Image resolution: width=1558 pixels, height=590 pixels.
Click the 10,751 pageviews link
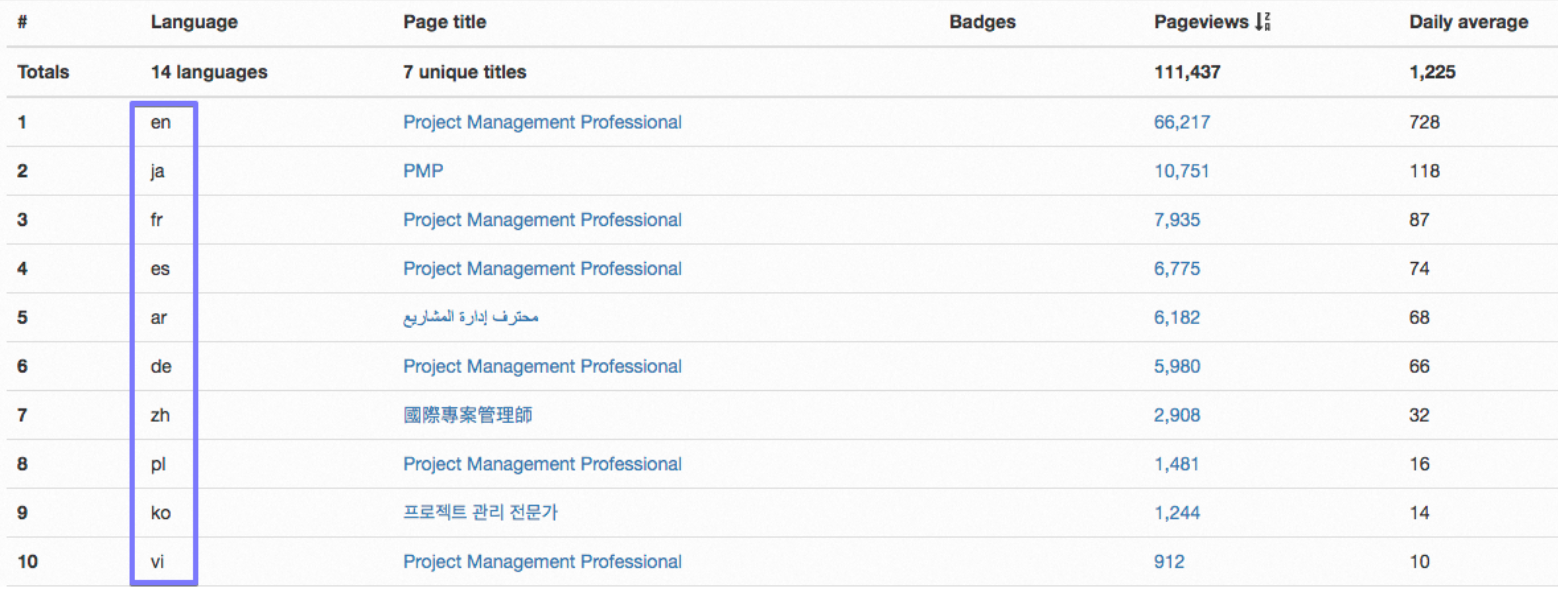[x=1181, y=171]
